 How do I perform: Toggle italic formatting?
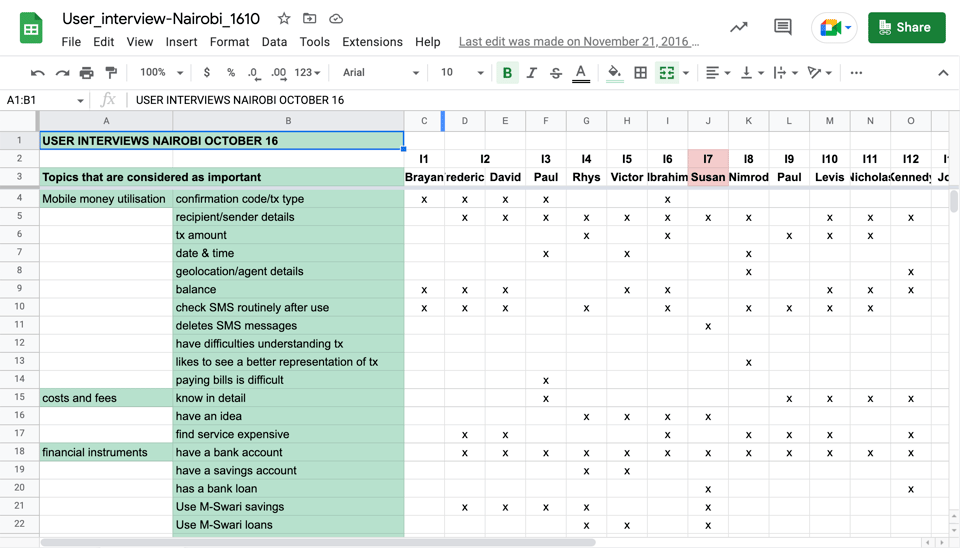531,73
